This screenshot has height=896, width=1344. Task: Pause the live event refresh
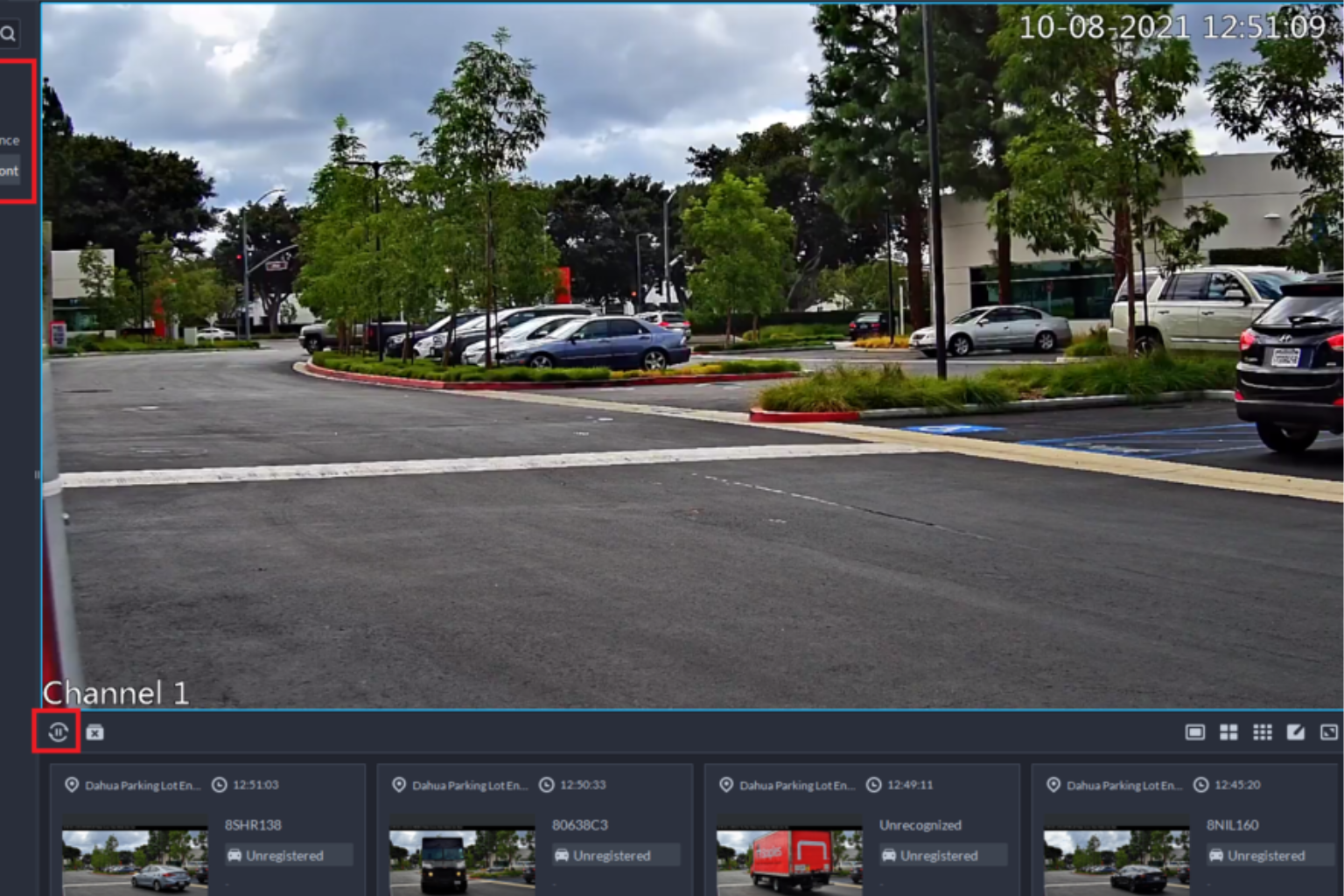tap(58, 732)
